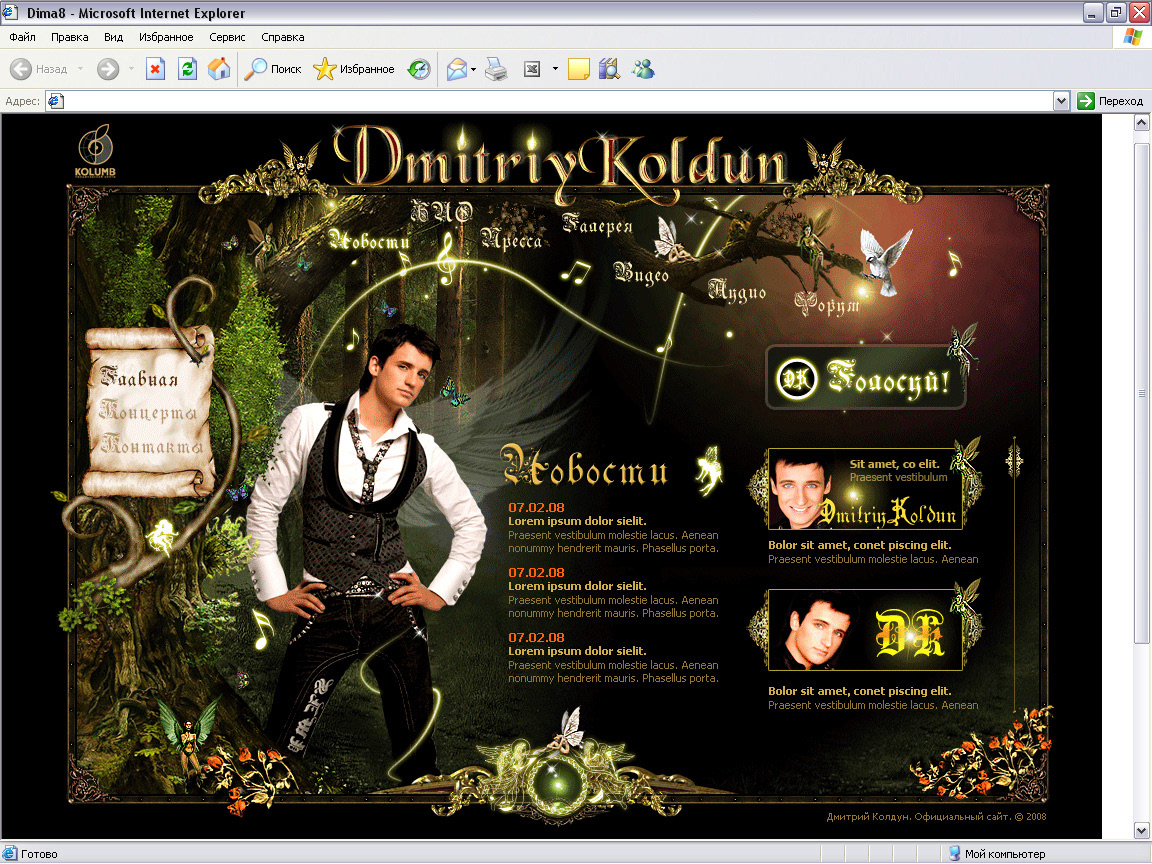Open the Пресса navigation link

pyautogui.click(x=511, y=238)
